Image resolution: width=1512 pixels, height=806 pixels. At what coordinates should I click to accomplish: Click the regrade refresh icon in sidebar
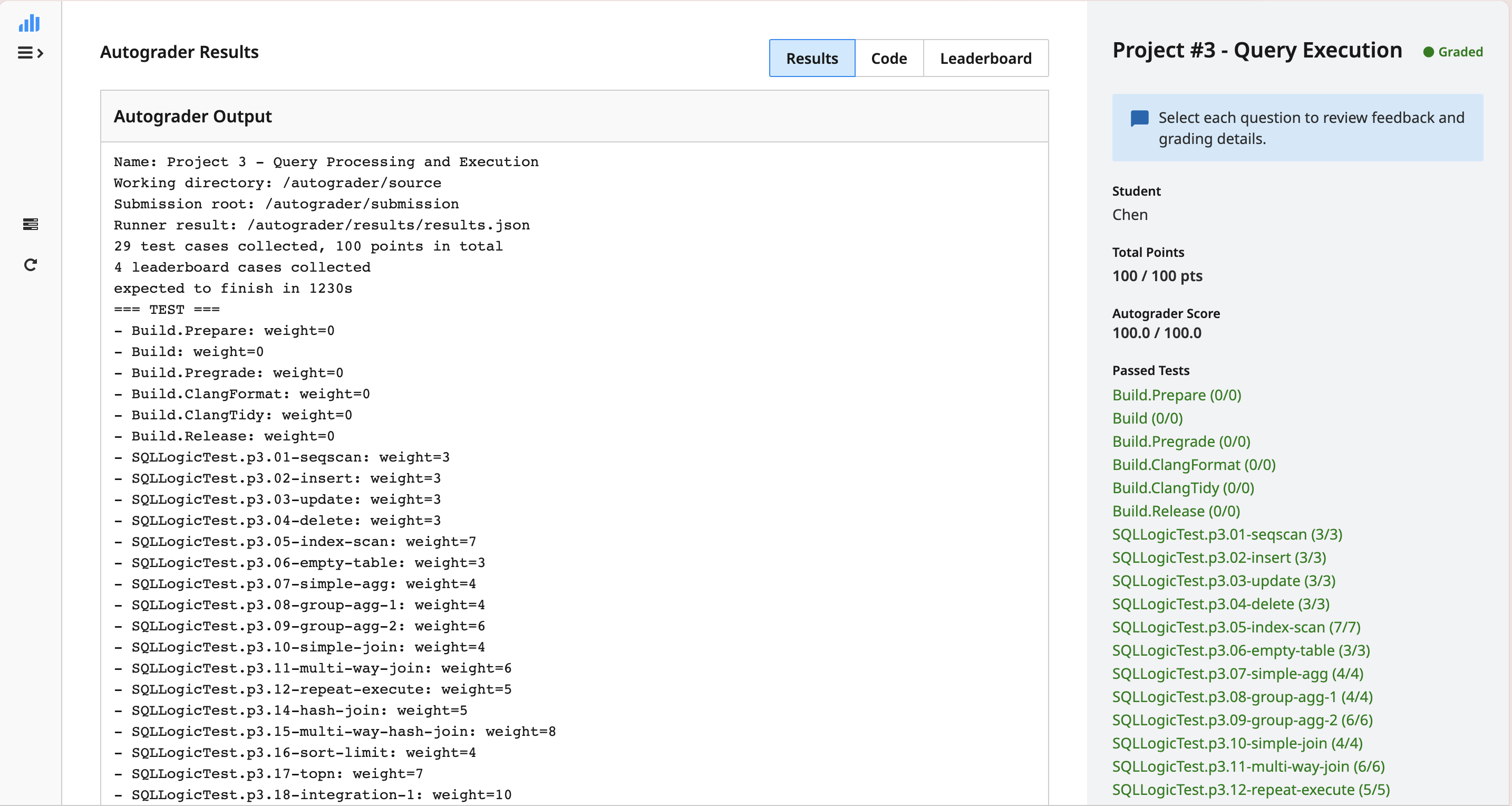click(30, 264)
